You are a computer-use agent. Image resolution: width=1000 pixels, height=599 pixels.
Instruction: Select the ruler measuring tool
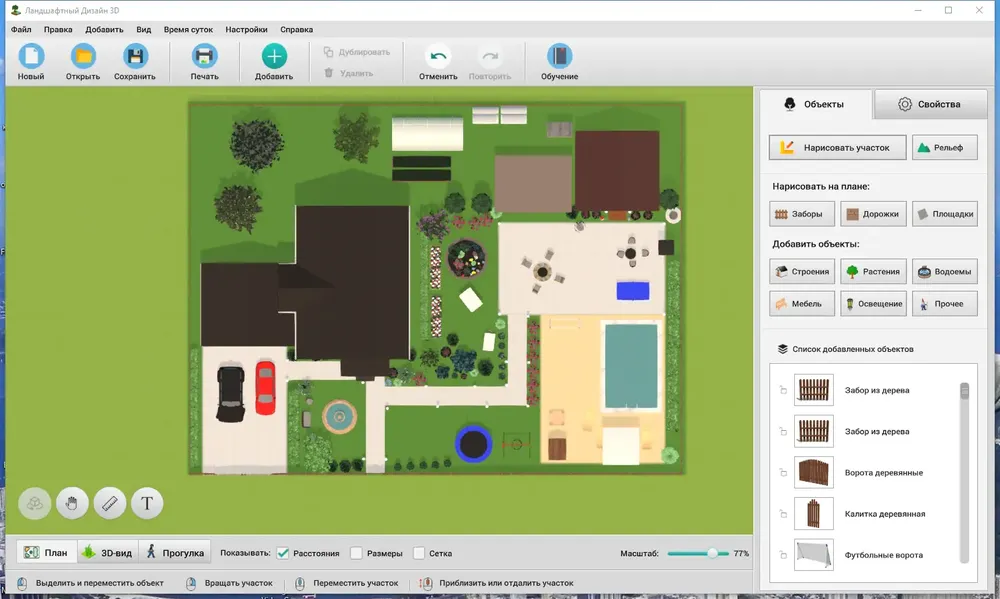tap(110, 503)
